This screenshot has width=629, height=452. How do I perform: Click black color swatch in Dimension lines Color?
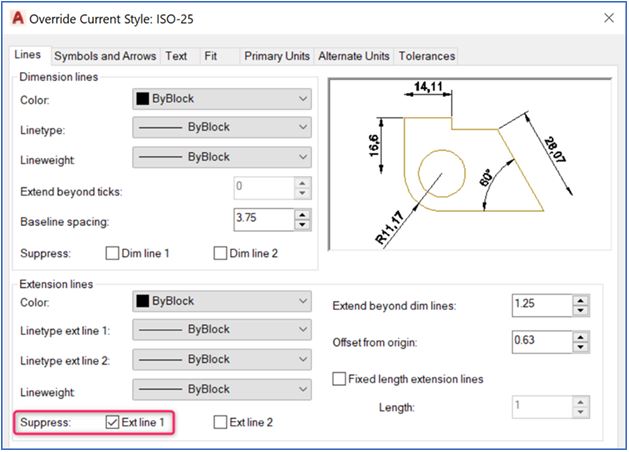tap(142, 99)
